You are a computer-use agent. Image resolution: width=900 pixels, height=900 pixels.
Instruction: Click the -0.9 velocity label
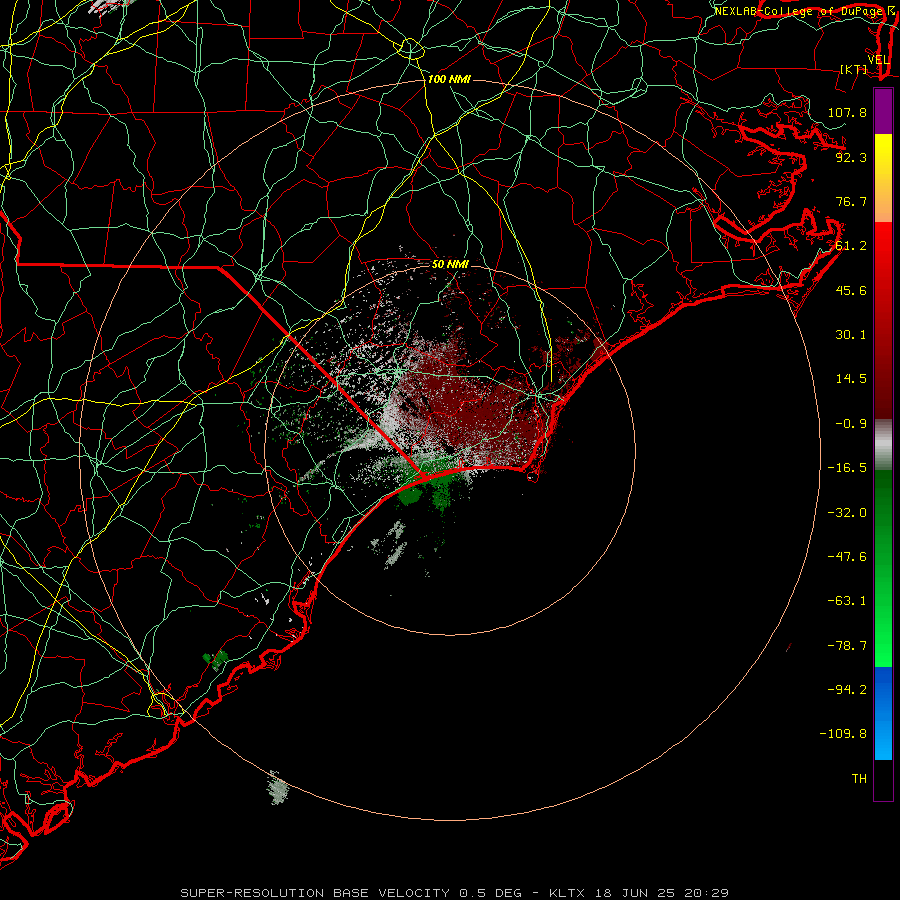pos(851,424)
